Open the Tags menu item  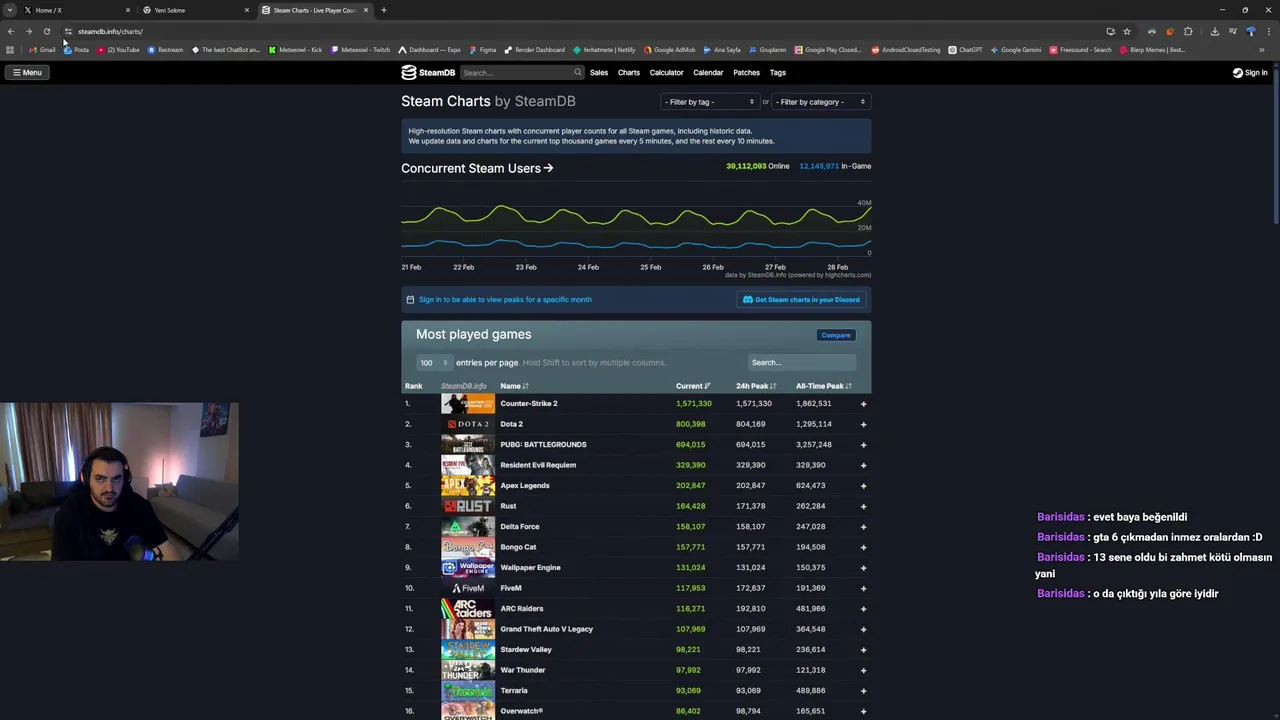(777, 72)
